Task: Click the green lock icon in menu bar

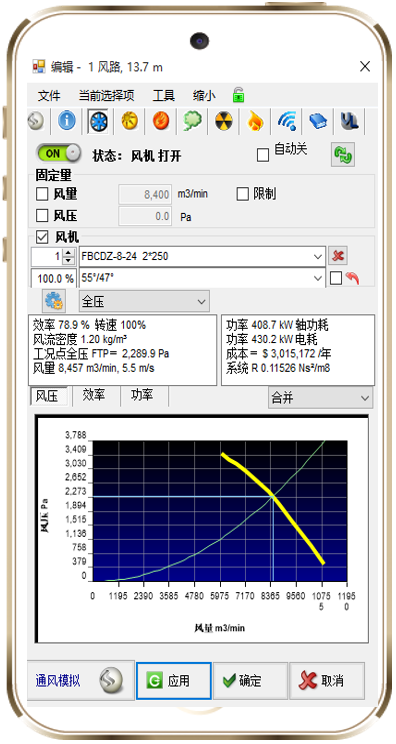Action: click(238, 95)
